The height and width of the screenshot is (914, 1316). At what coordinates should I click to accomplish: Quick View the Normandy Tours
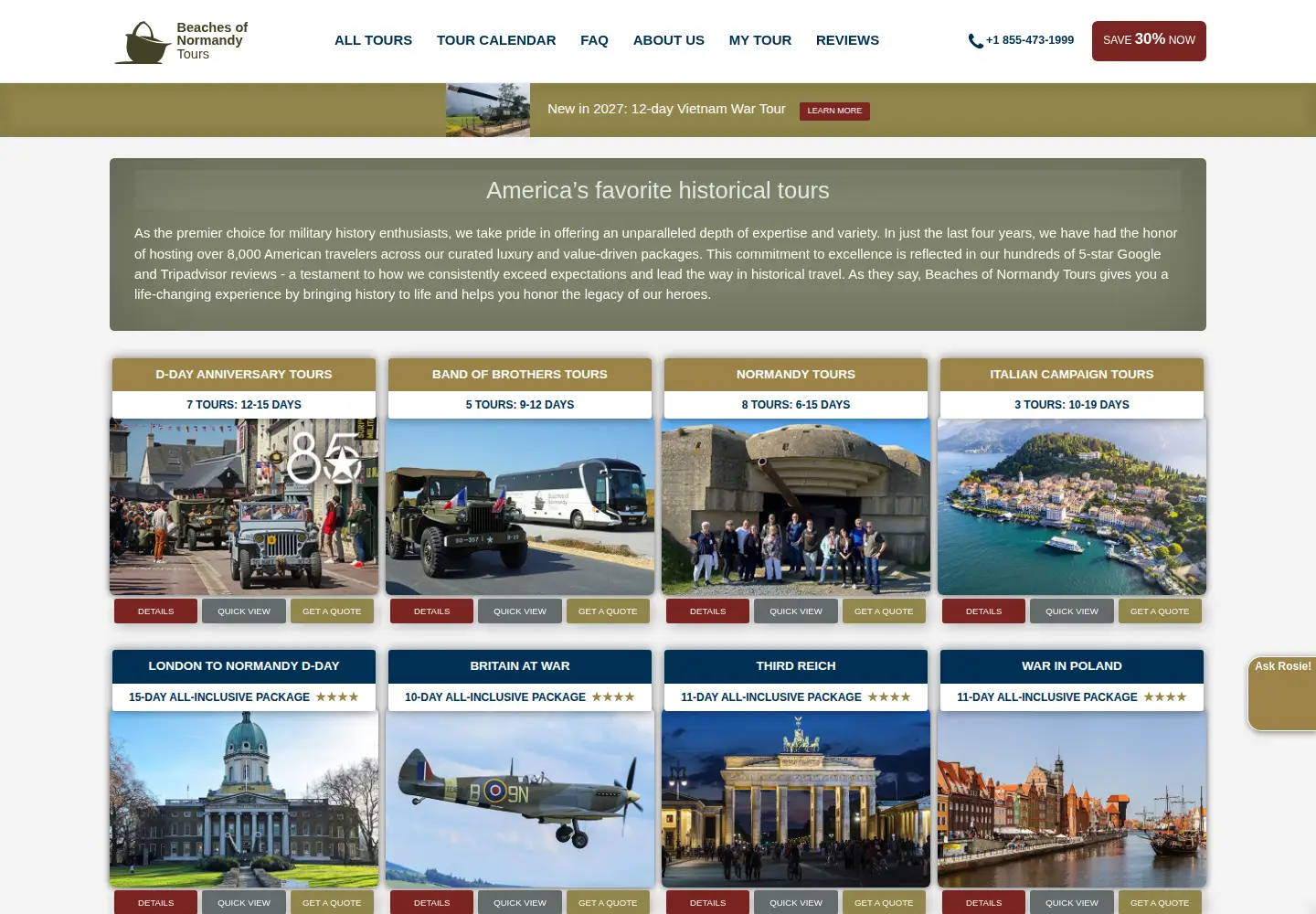point(796,611)
